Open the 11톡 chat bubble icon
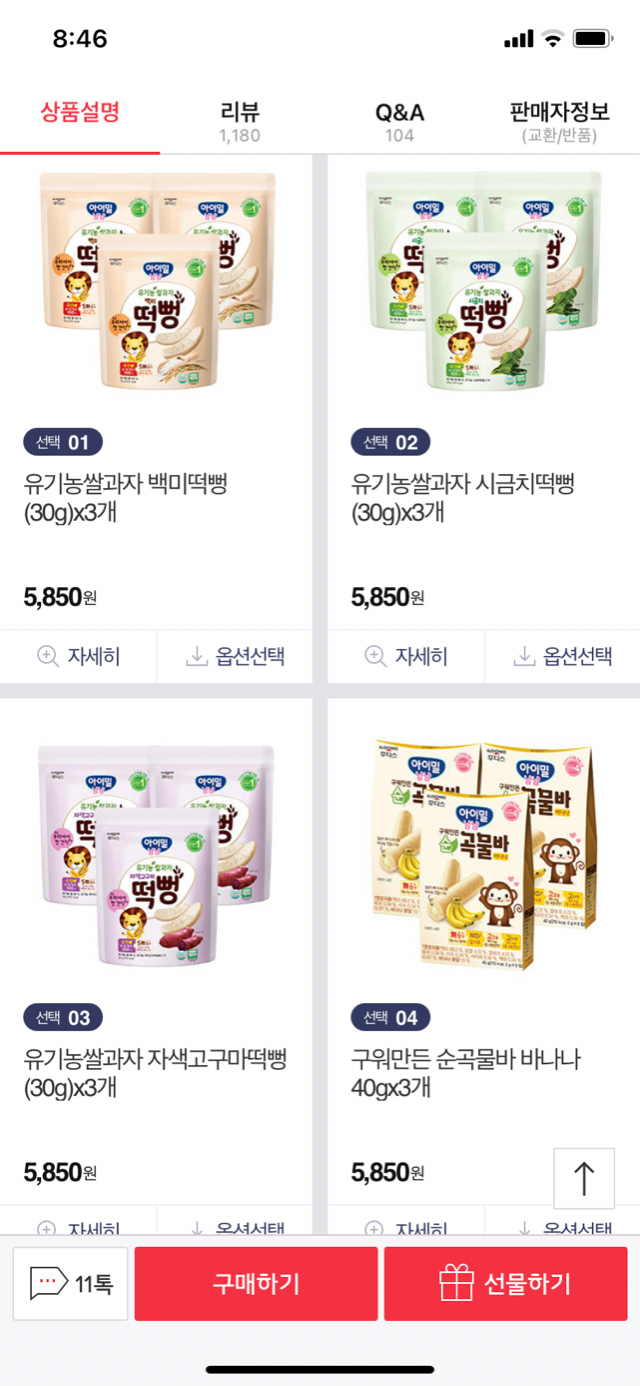640x1386 pixels. coord(49,1283)
